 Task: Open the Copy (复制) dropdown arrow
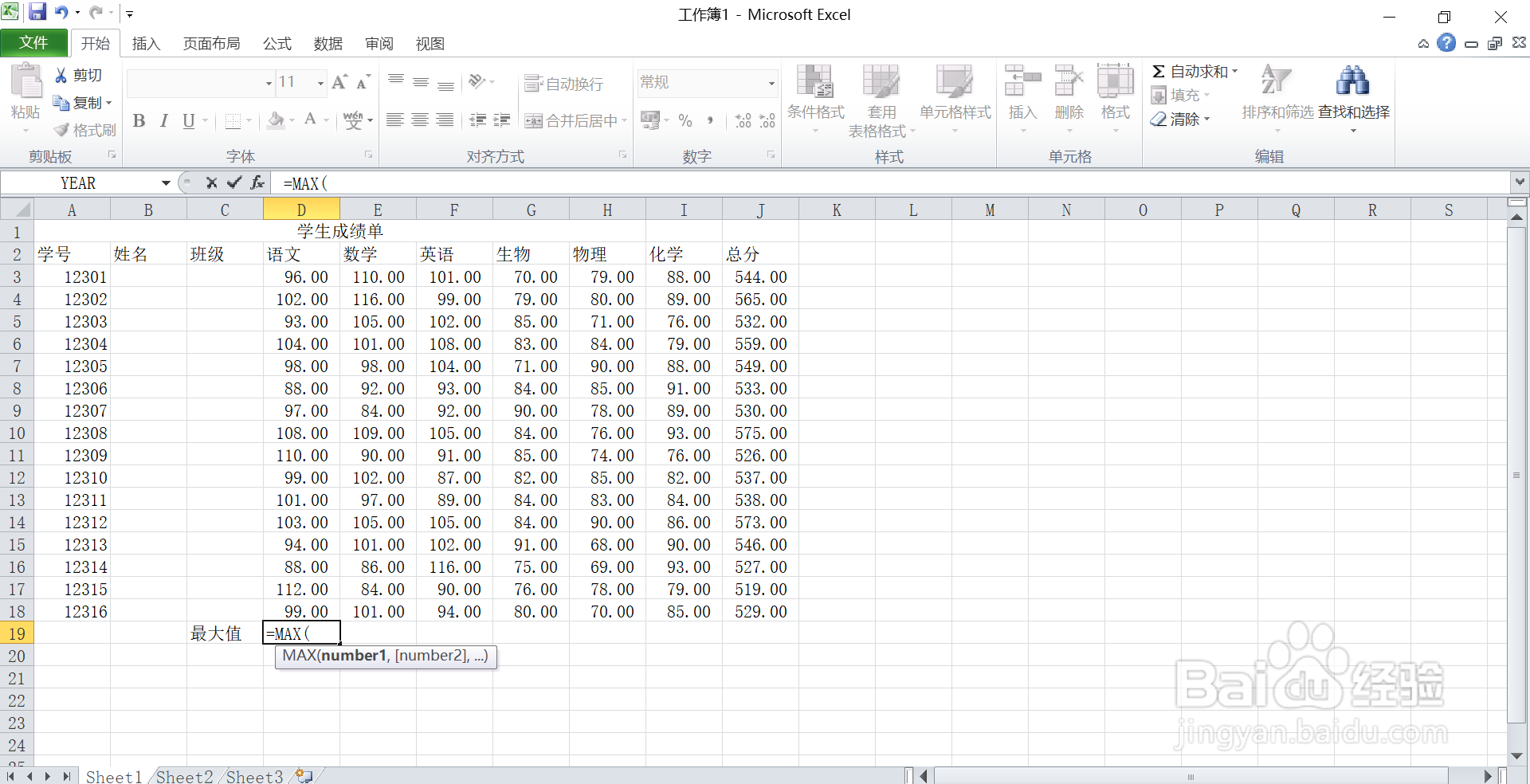pyautogui.click(x=108, y=104)
